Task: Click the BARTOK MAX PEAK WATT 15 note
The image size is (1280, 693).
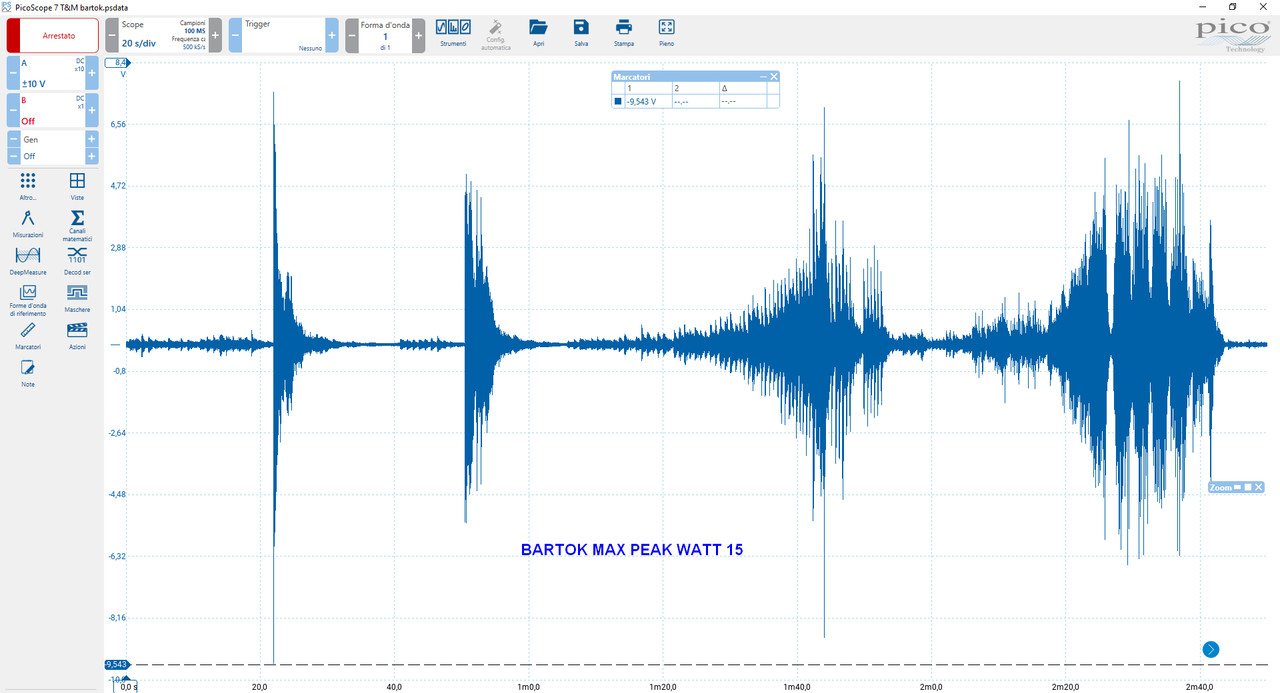Action: pos(632,550)
